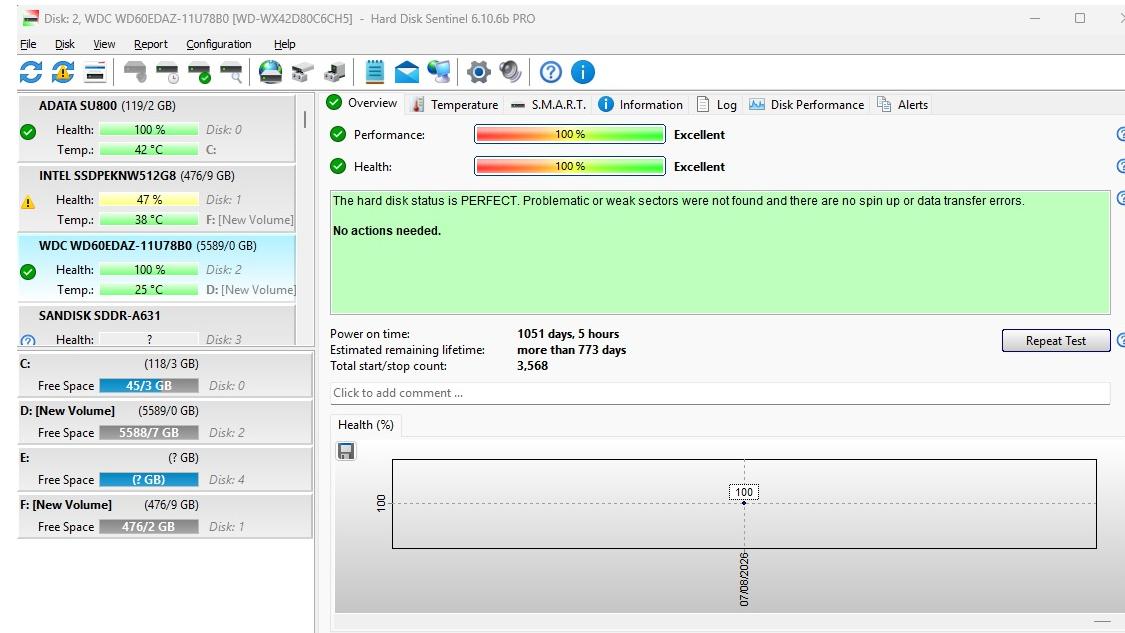1125x633 pixels.
Task: Click the D: free space 5588/7 GB bar
Action: click(149, 433)
